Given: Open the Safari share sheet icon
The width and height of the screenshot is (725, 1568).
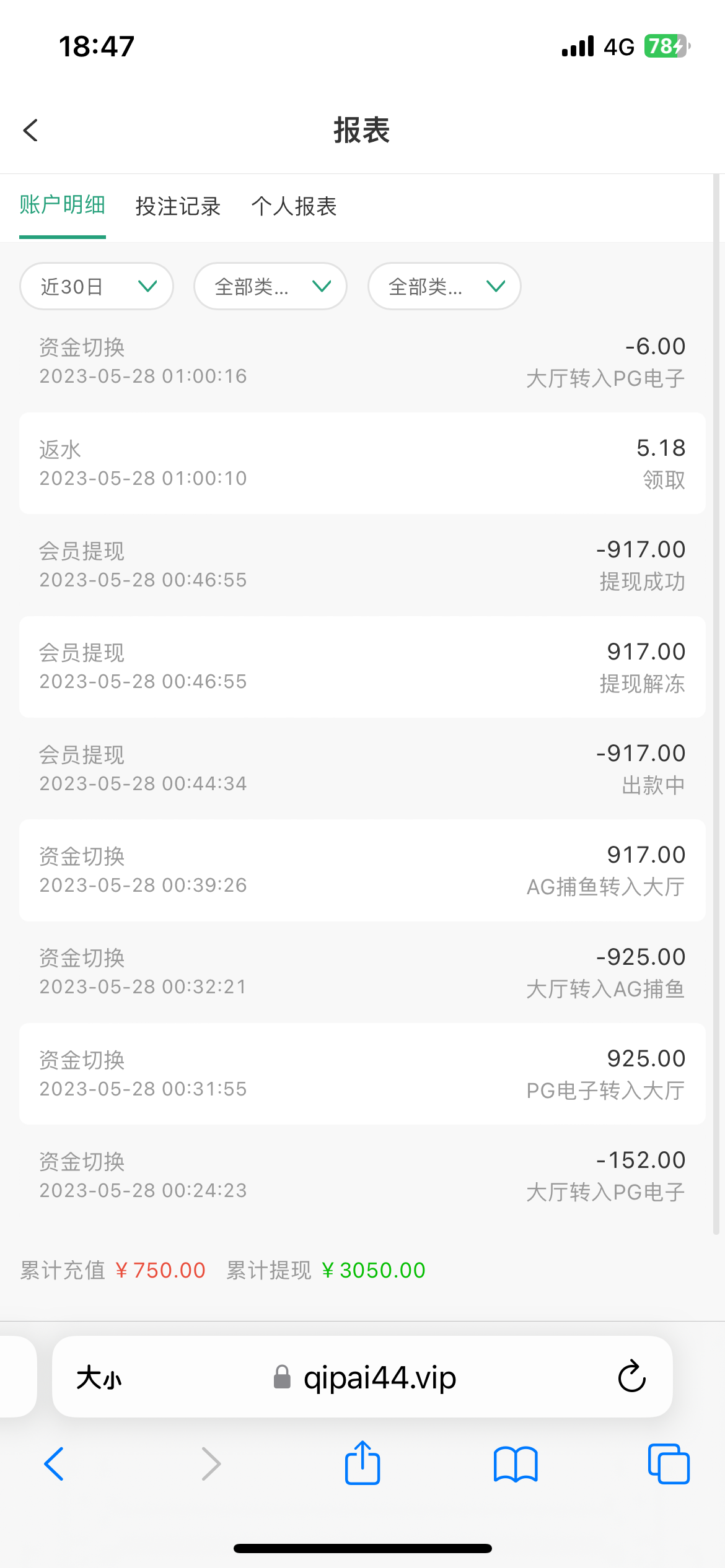Looking at the screenshot, I should pyautogui.click(x=362, y=1463).
